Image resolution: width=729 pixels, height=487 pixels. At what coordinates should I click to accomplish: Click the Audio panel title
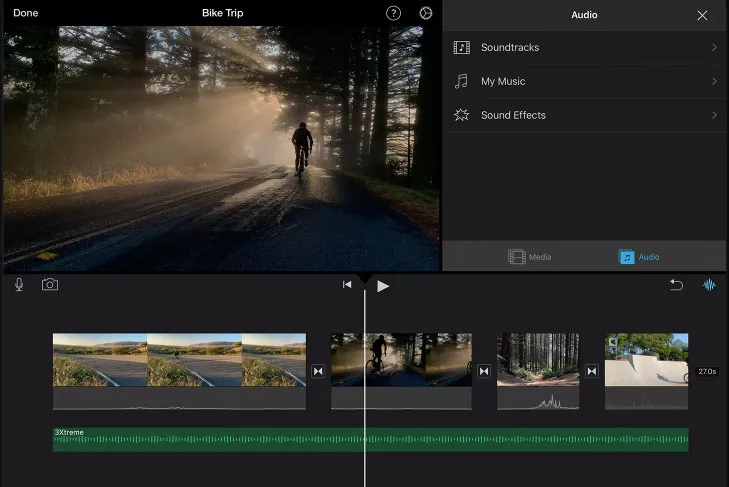pyautogui.click(x=584, y=15)
